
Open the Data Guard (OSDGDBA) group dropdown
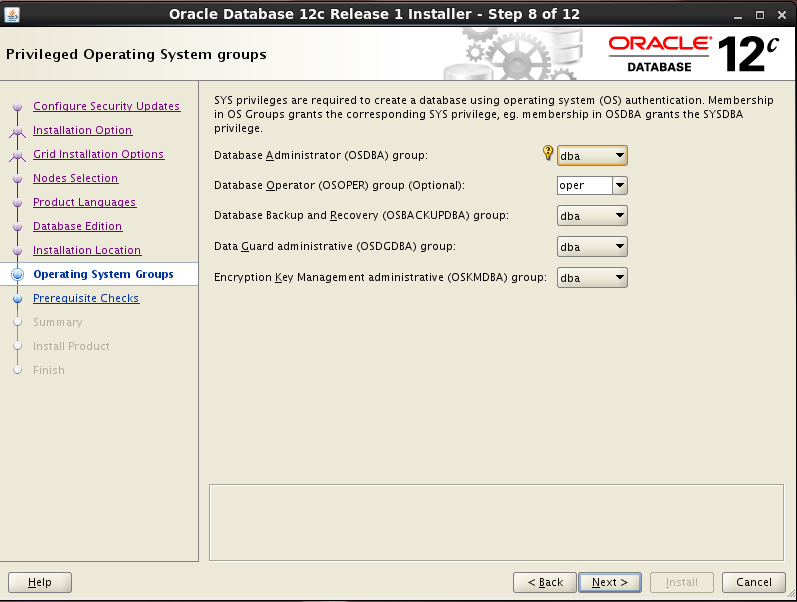click(x=592, y=247)
